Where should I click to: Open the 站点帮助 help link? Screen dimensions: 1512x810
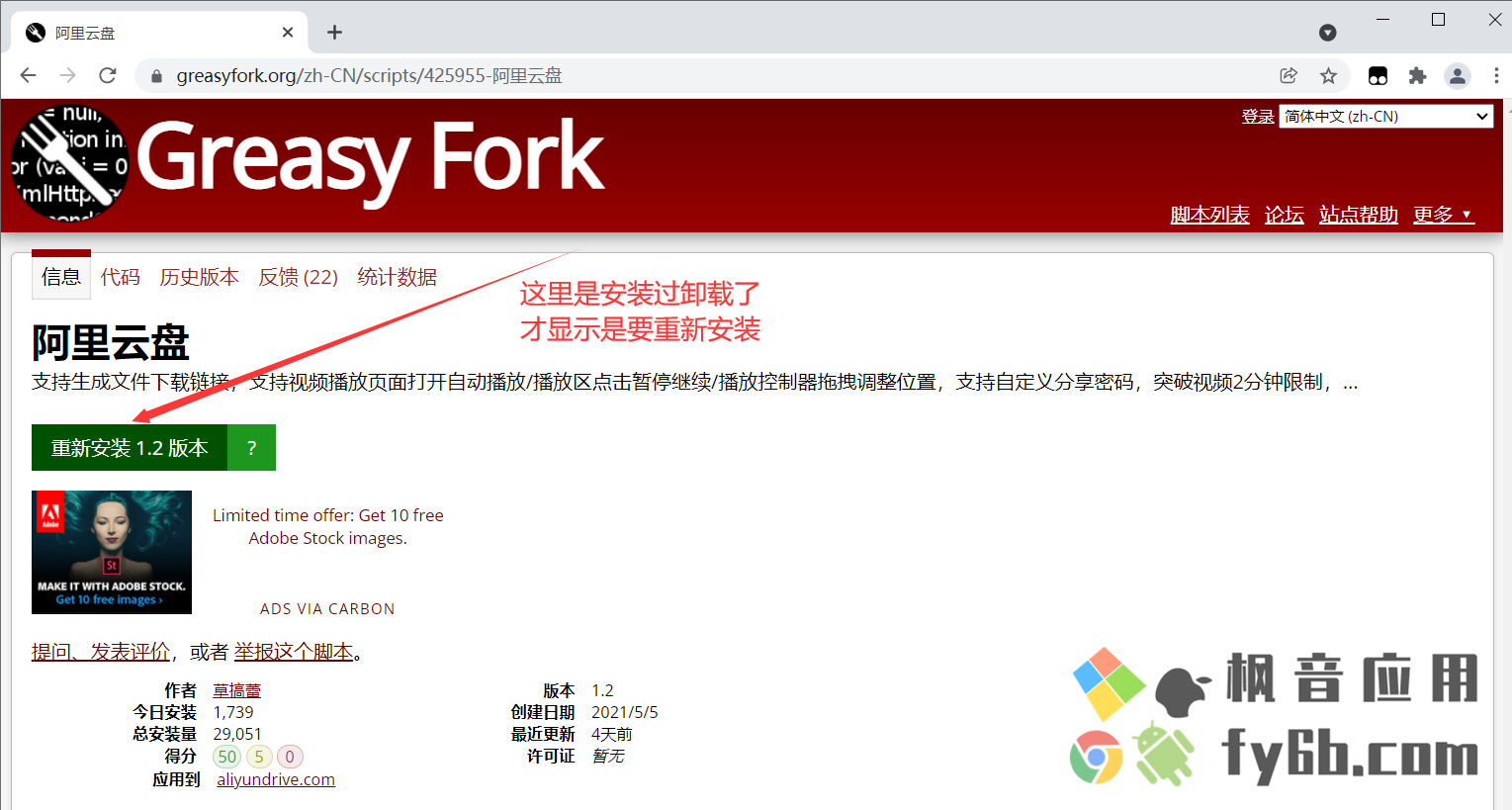coord(1358,215)
